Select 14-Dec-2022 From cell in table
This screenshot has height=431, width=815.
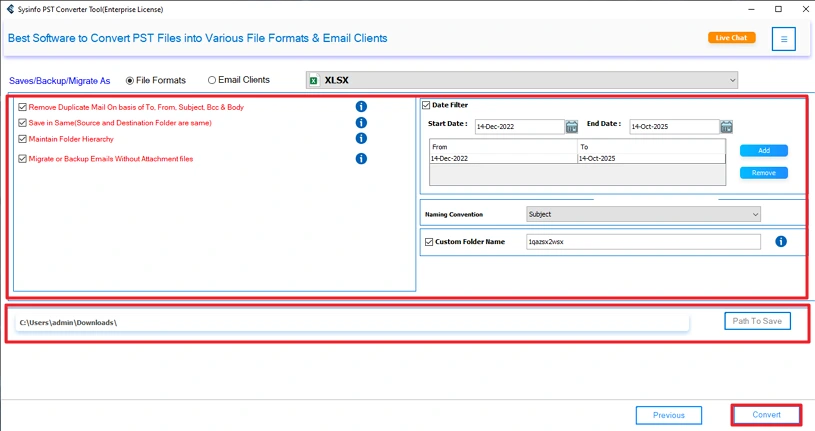(503, 158)
